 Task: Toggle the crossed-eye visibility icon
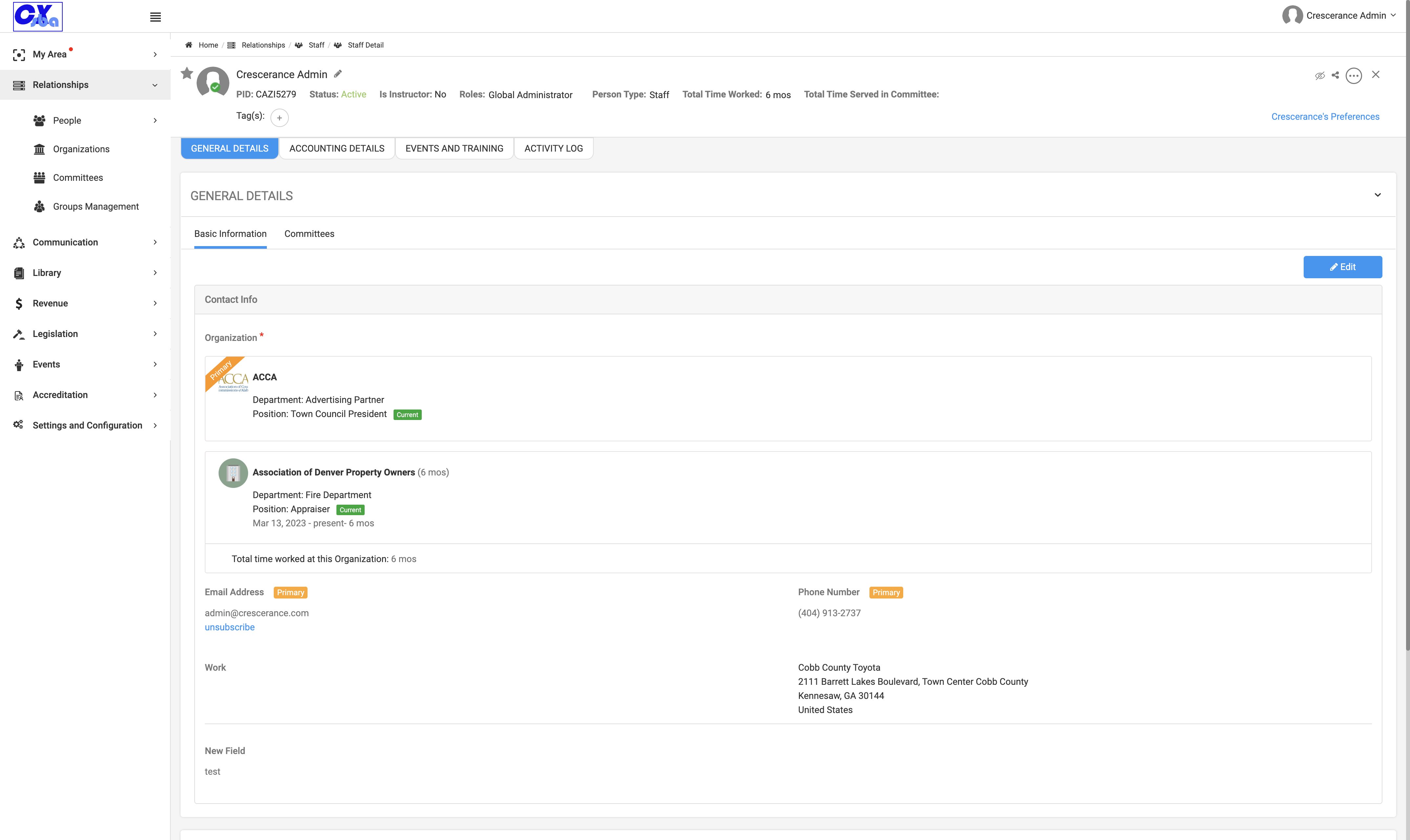point(1319,75)
